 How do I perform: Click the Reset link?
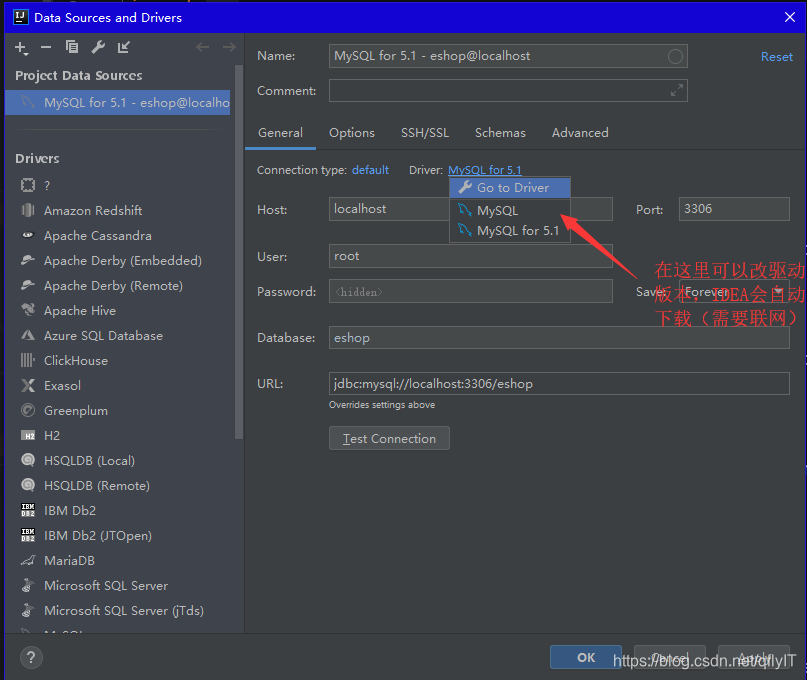tap(777, 57)
